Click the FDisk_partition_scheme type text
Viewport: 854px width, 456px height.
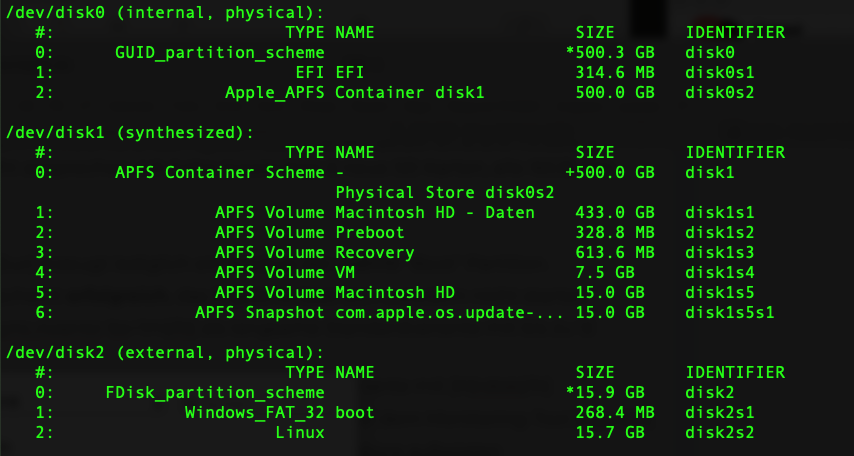214,392
